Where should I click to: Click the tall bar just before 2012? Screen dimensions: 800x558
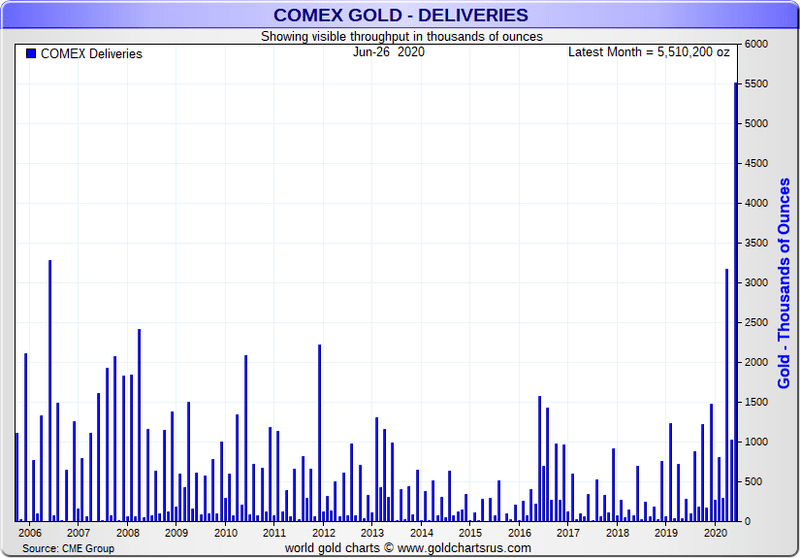[x=319, y=433]
